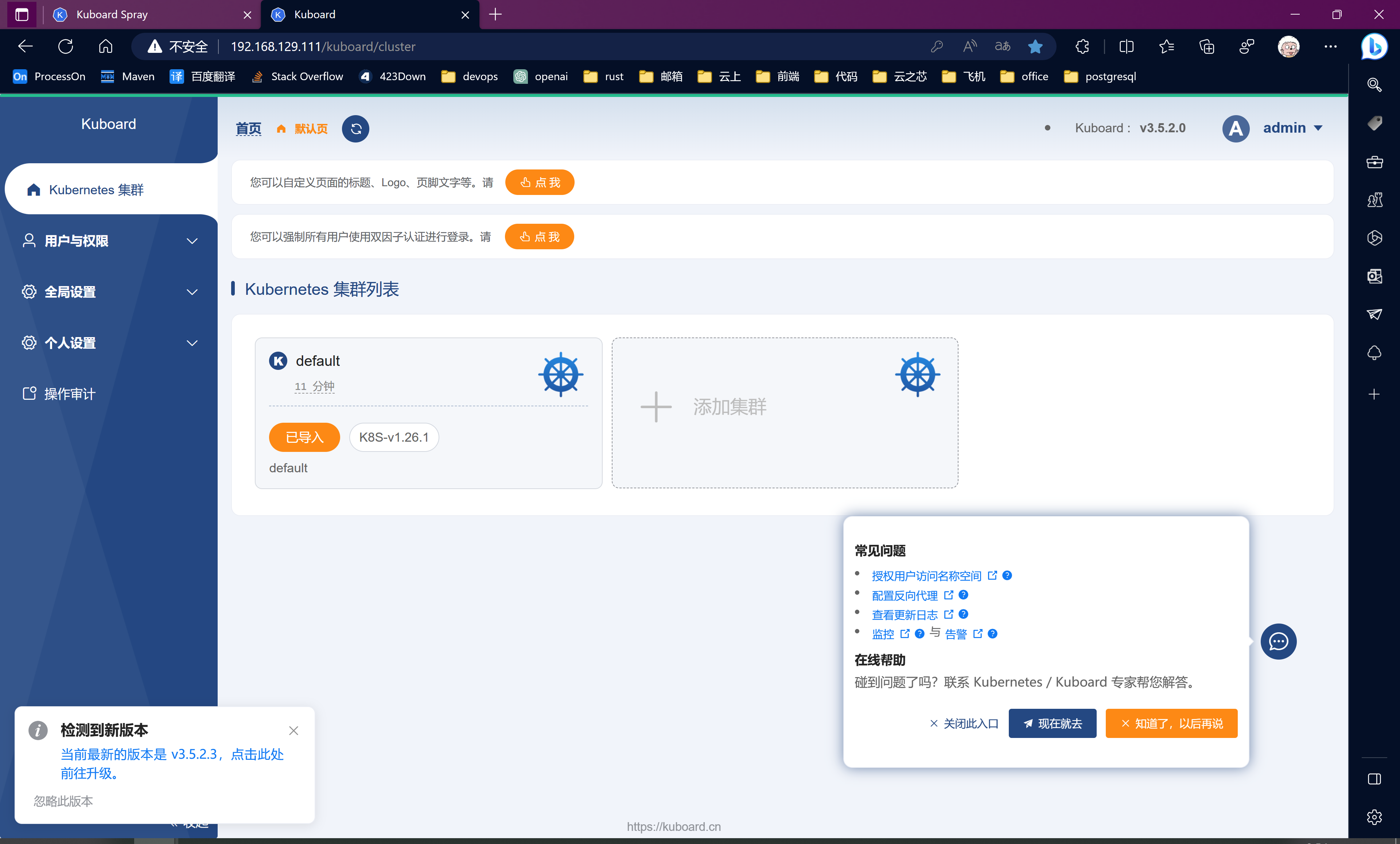Close the 检测到新版本 notification
This screenshot has width=1400, height=844.
293,730
